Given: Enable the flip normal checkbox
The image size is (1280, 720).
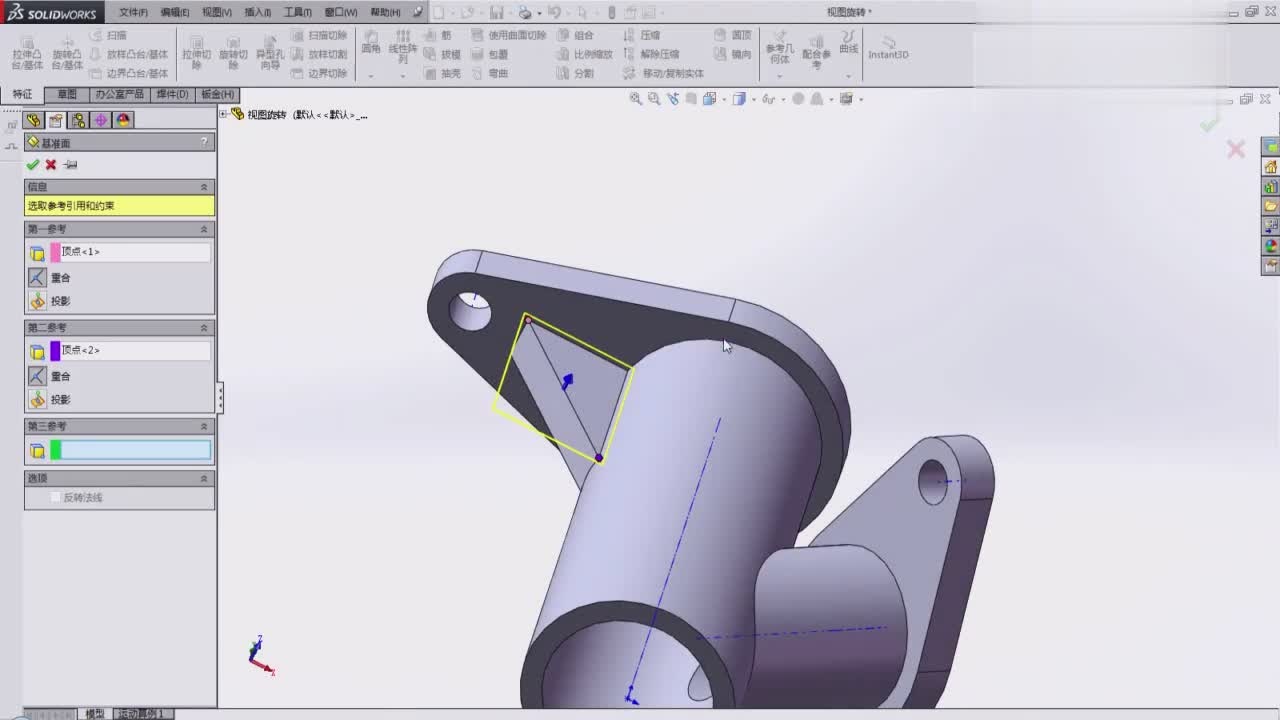Looking at the screenshot, I should [x=56, y=497].
